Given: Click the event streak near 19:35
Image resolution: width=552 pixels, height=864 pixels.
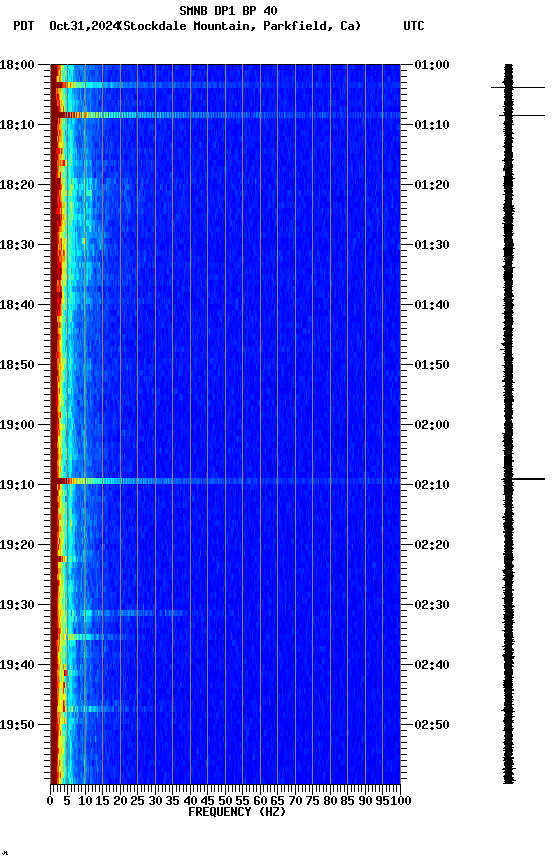Looking at the screenshot, I should [x=96, y=637].
